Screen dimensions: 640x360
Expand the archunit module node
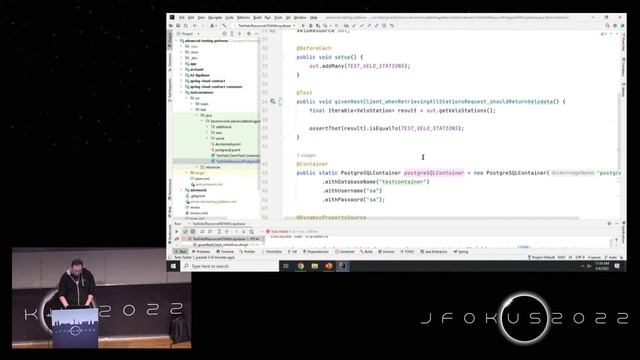[182, 69]
